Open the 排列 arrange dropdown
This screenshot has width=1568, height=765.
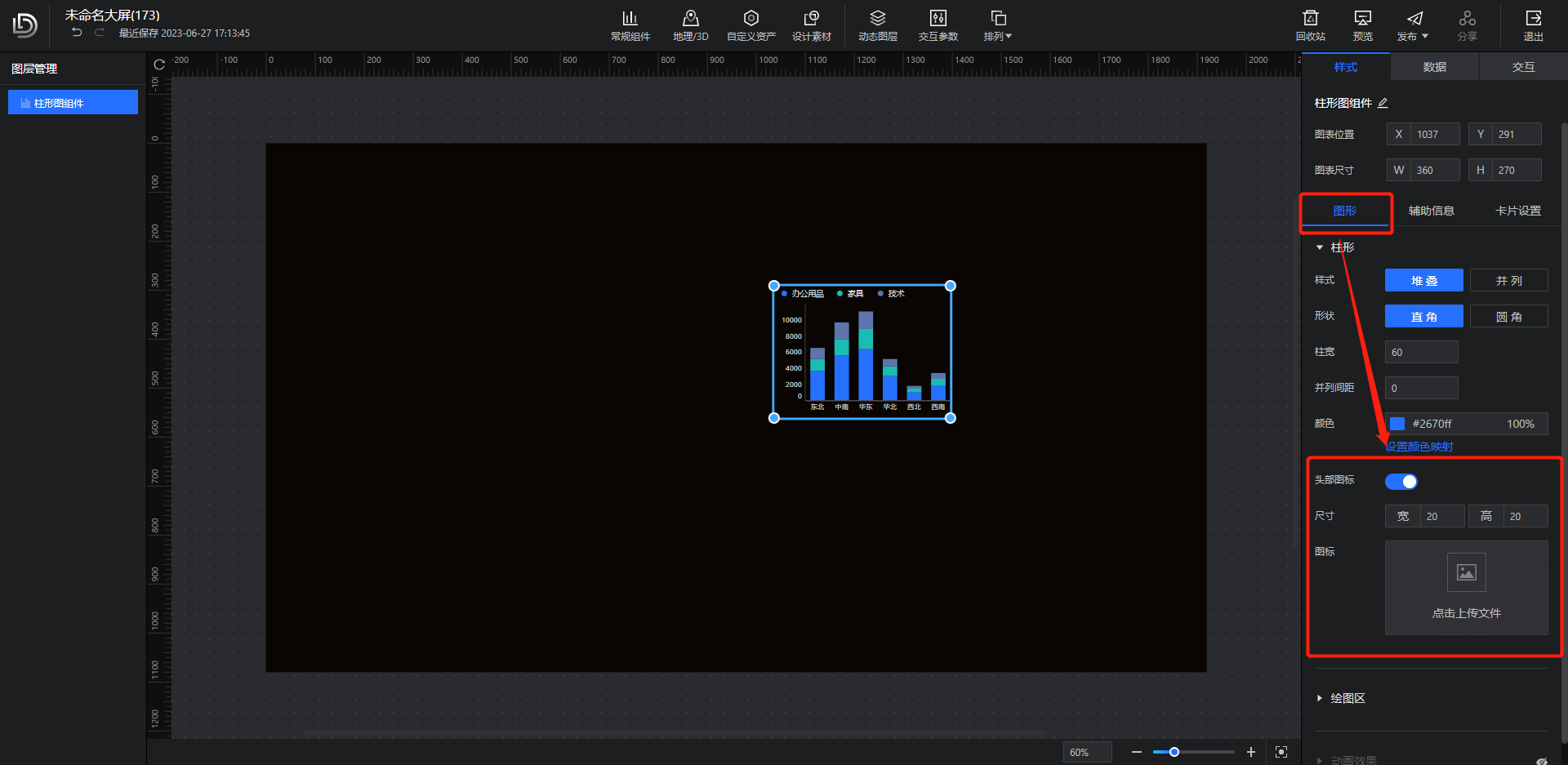point(998,25)
